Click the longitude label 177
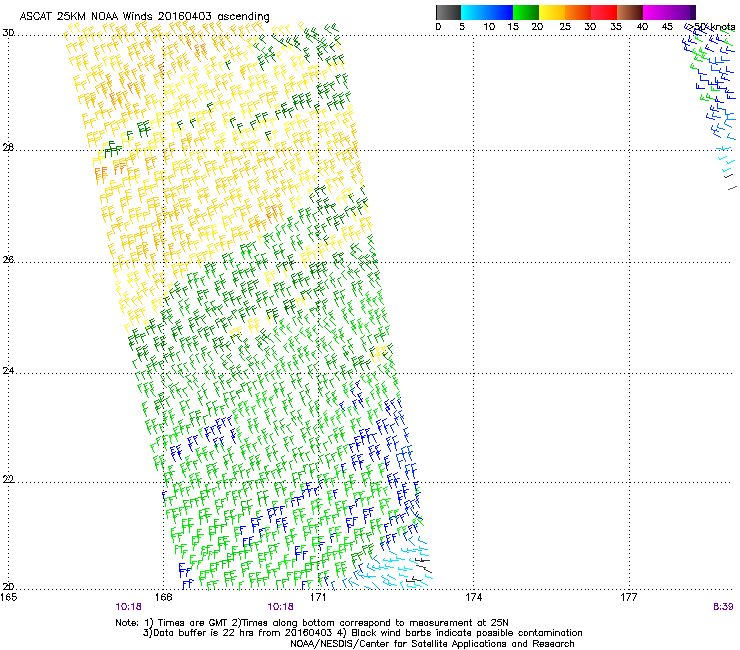The height and width of the screenshot is (650, 740). click(629, 597)
